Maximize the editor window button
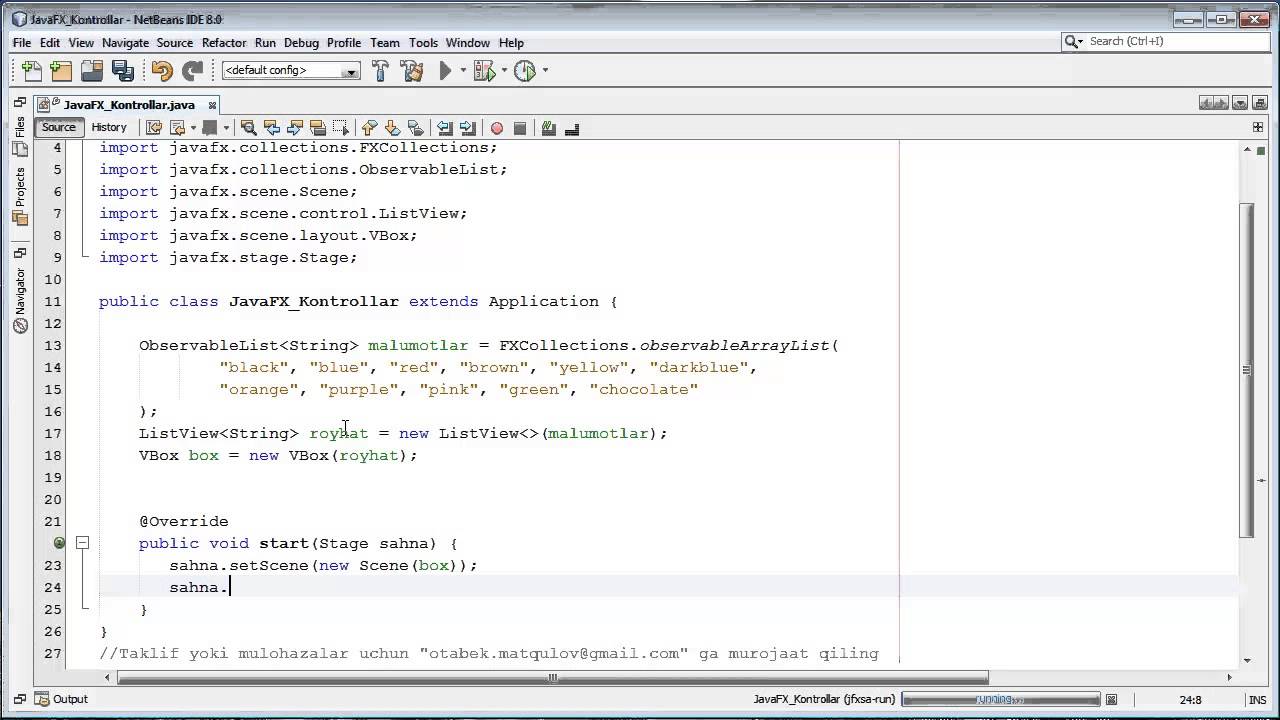 1258,103
